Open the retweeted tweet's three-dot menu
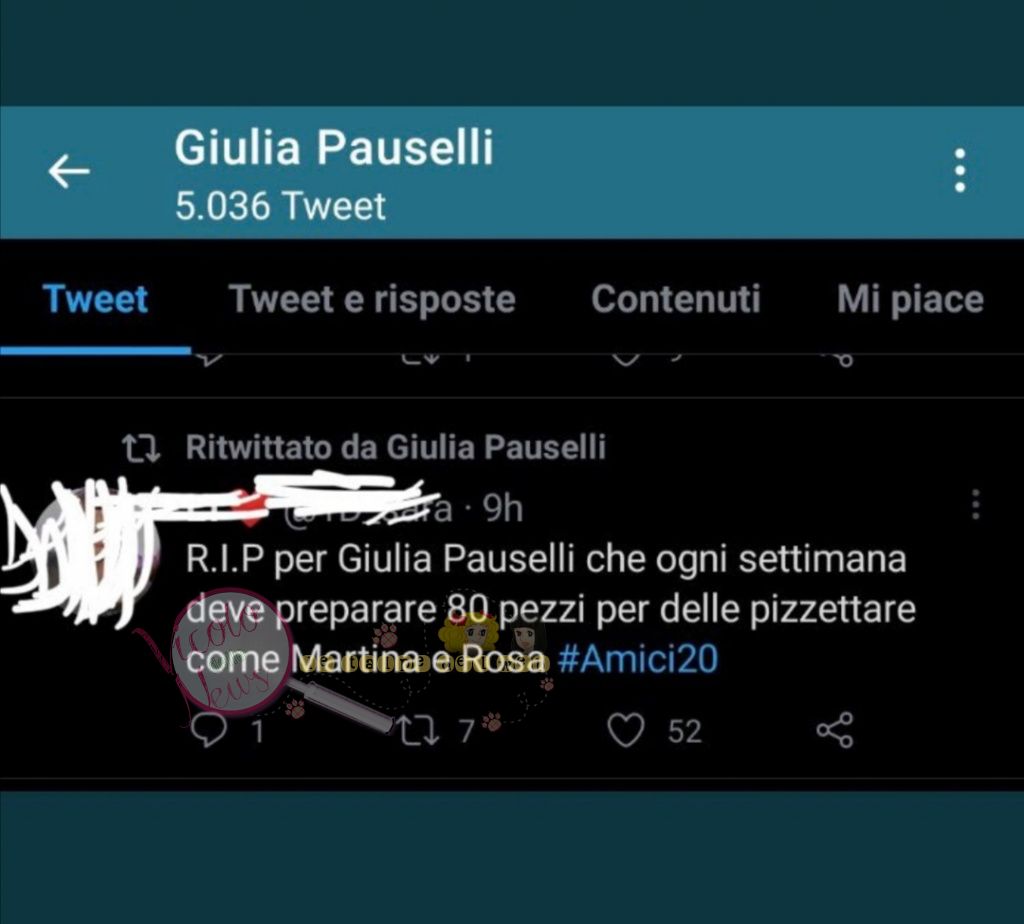1024x924 pixels. click(976, 504)
